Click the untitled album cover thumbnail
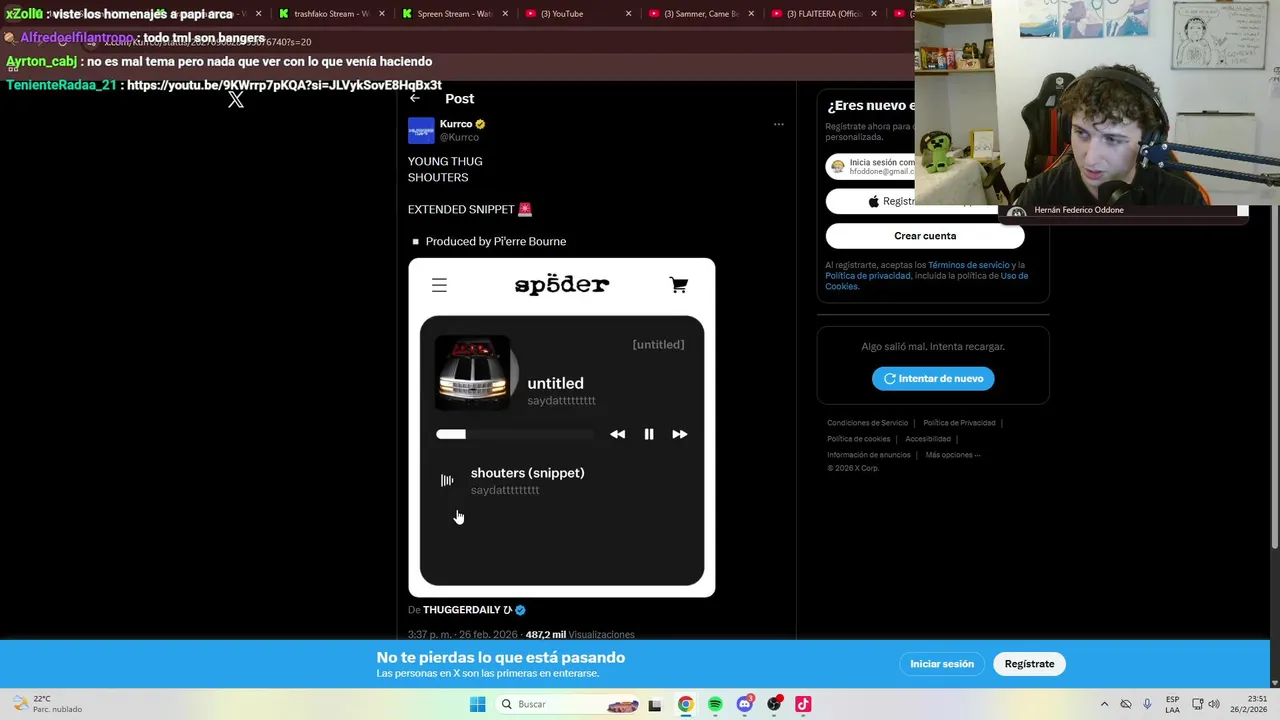The width and height of the screenshot is (1280, 720). [x=473, y=373]
